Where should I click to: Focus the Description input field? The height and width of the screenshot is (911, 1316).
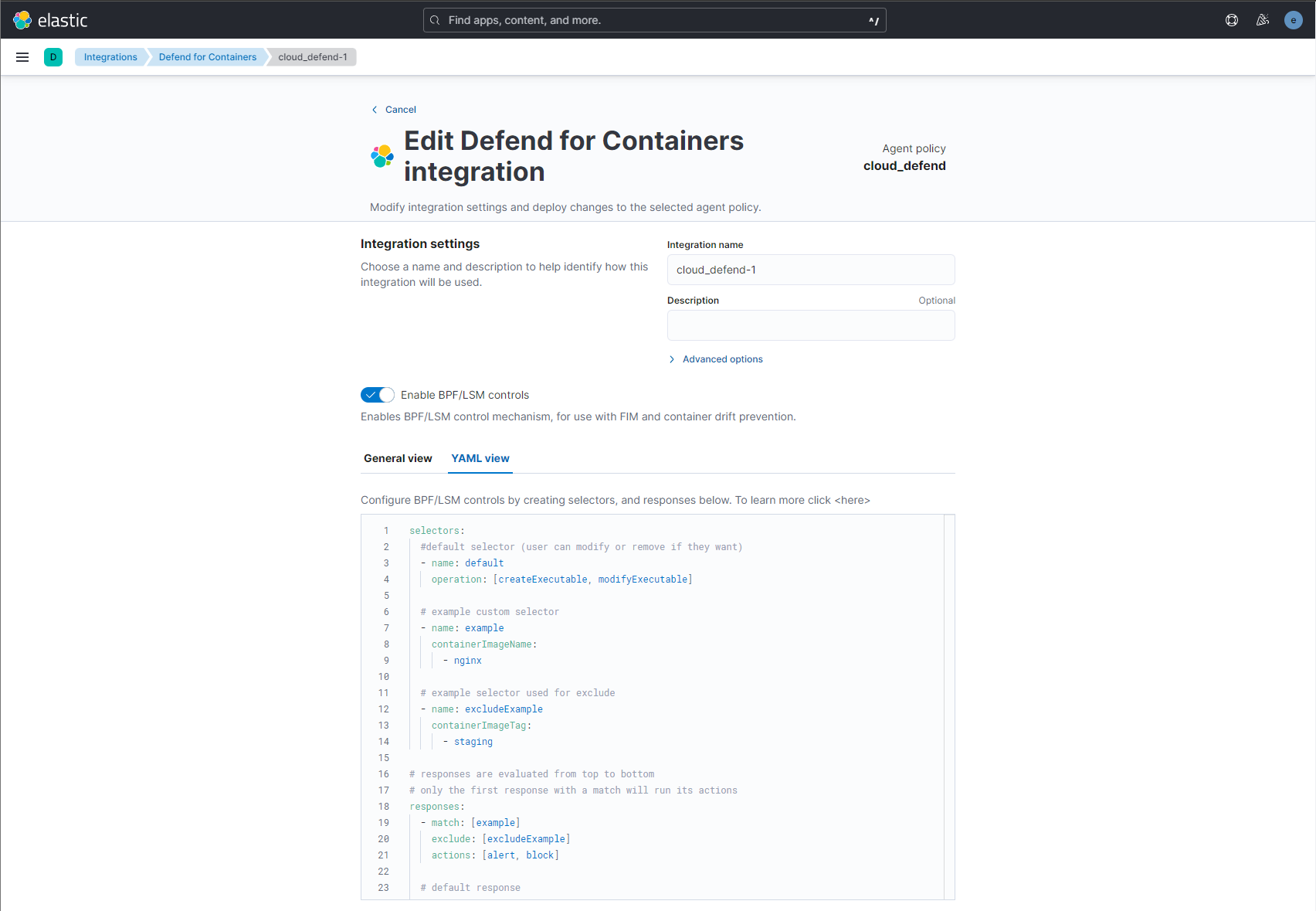pyautogui.click(x=810, y=325)
